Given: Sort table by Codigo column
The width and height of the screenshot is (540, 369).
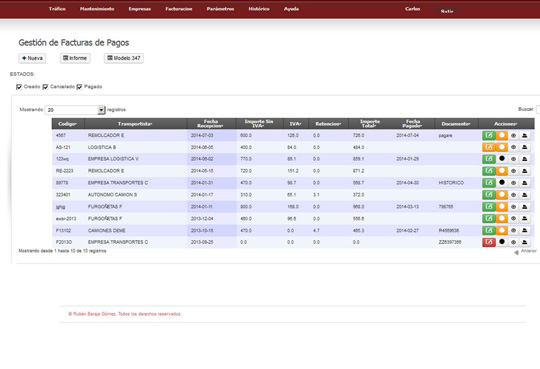Looking at the screenshot, I should pos(68,124).
